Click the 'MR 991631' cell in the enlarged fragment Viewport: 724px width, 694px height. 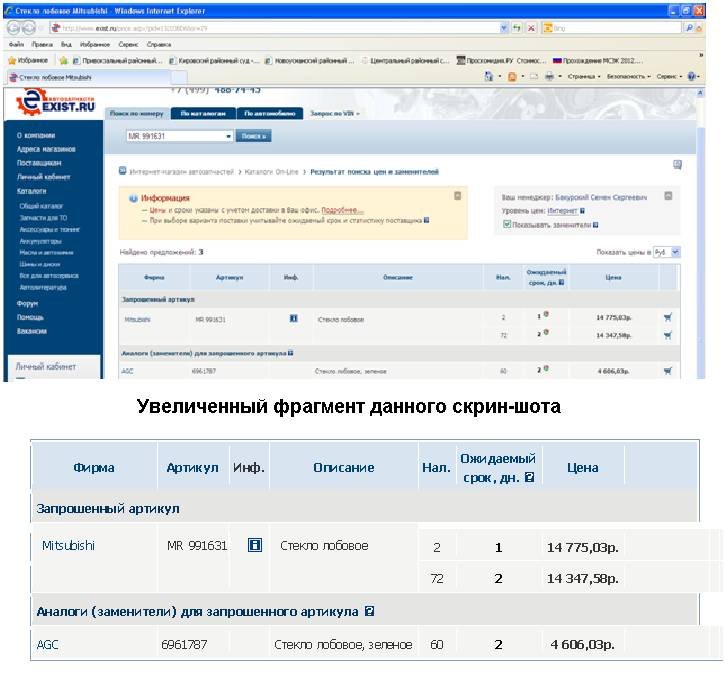click(197, 545)
